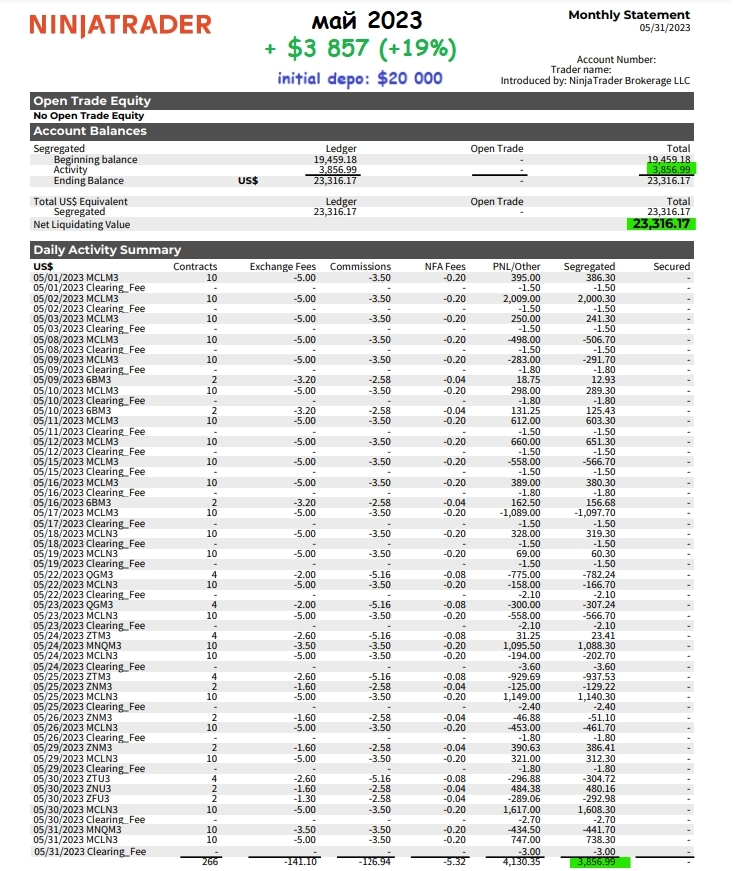739x871 pixels.
Task: Click highlighted Segregated grand total at table bottom
Action: coord(597,861)
